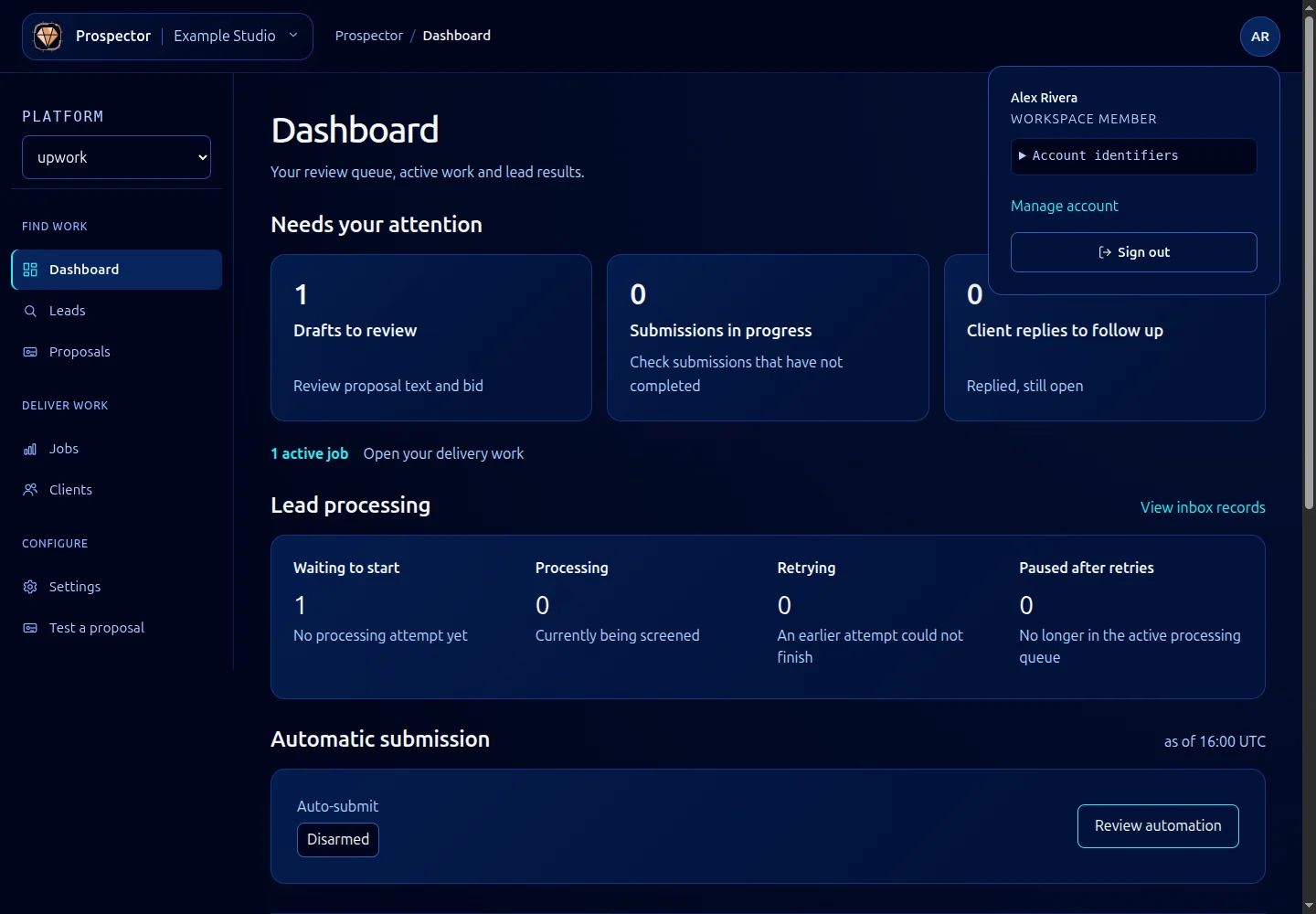Click the Proposals card icon in sidebar

[x=30, y=352]
